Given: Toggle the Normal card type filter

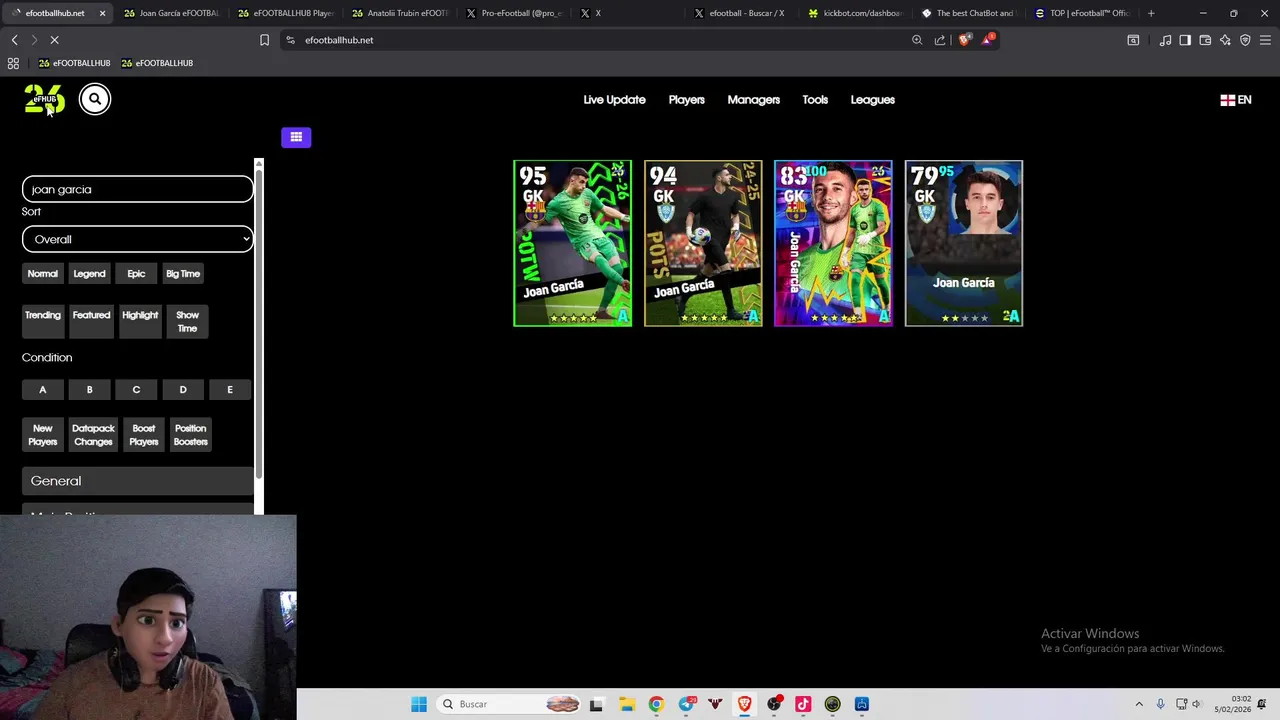Looking at the screenshot, I should 43,274.
